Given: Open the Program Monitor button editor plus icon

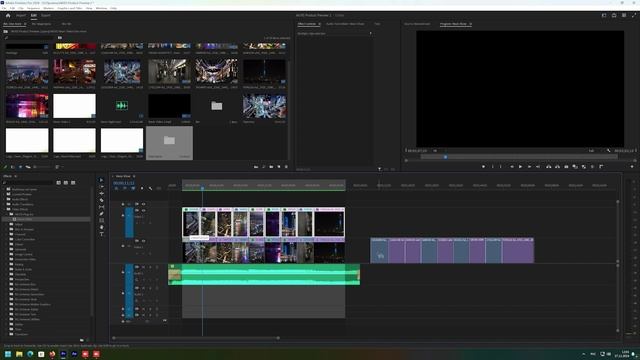Looking at the screenshot, I should coord(632,167).
